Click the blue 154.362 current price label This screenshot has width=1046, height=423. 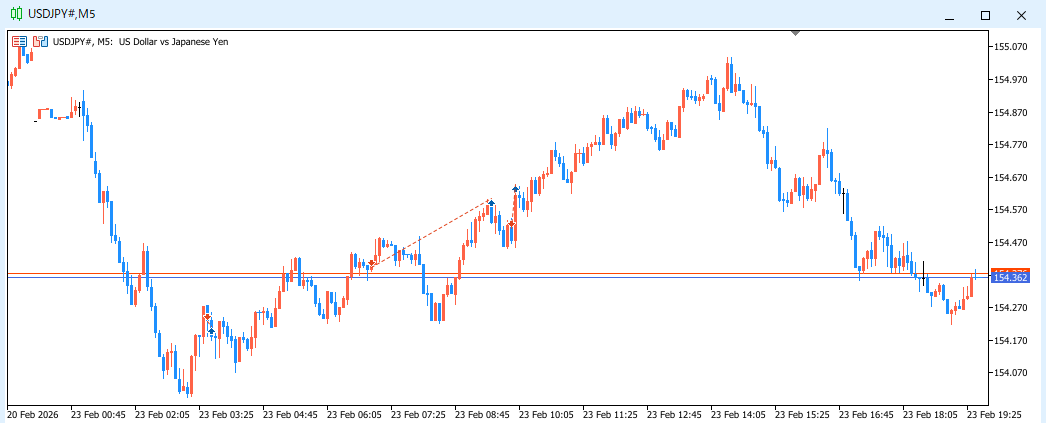point(1010,278)
